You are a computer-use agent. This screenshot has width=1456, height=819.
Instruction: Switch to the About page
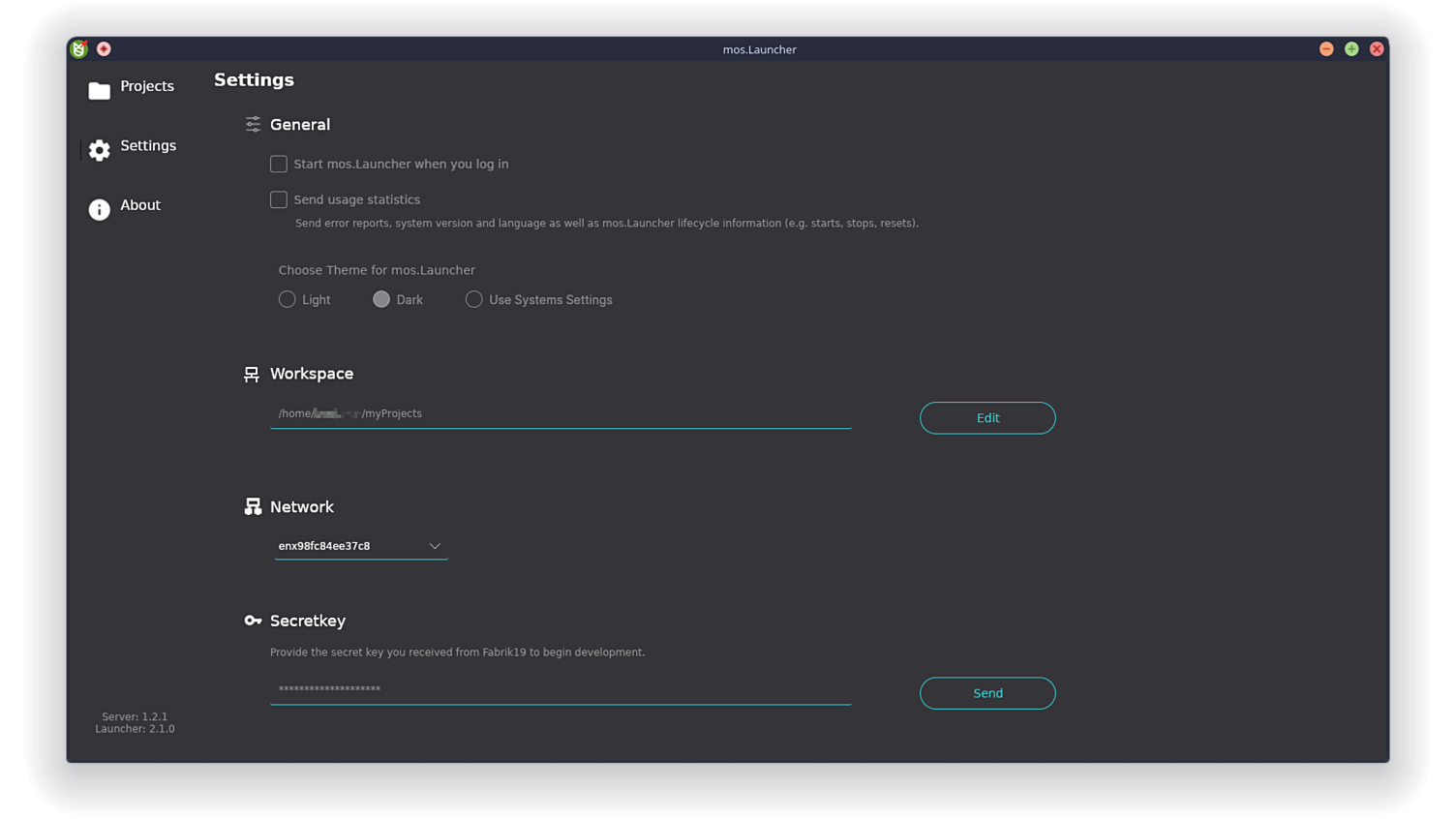(140, 205)
